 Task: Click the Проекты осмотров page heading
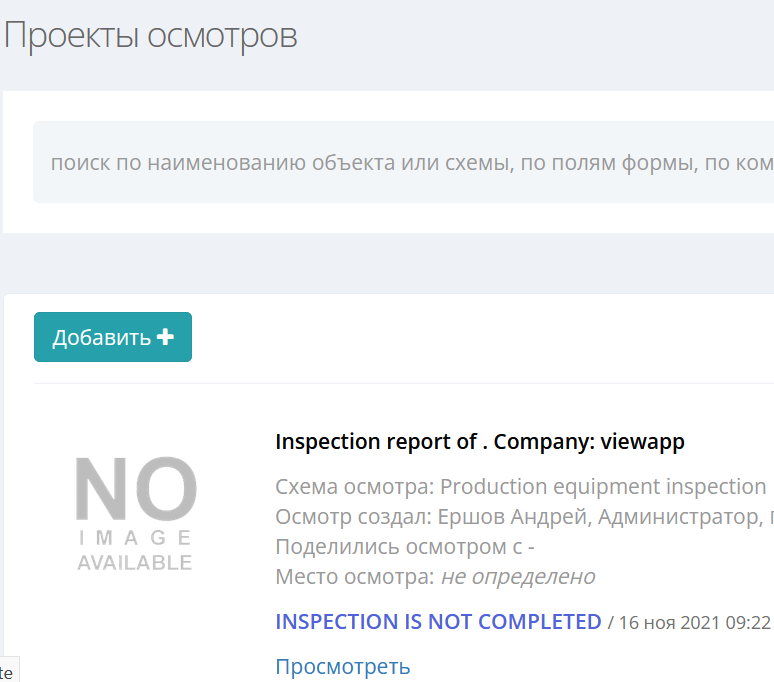point(151,36)
